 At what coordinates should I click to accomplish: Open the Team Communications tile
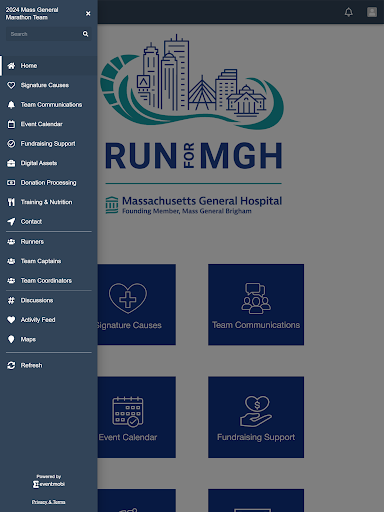click(256, 305)
